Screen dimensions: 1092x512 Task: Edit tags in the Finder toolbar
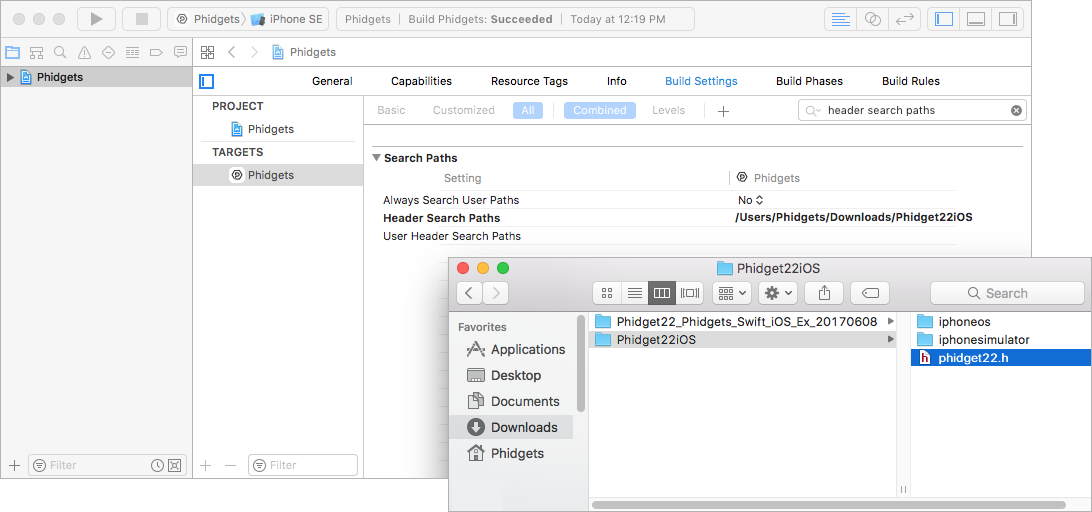(x=870, y=293)
